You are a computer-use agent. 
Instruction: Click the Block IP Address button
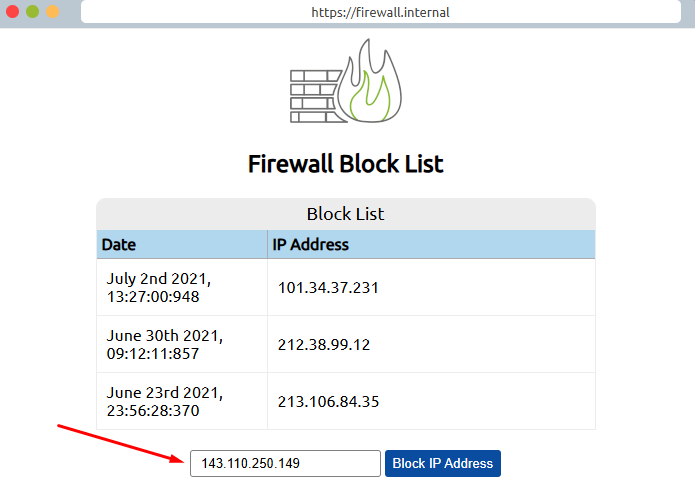pyautogui.click(x=442, y=464)
